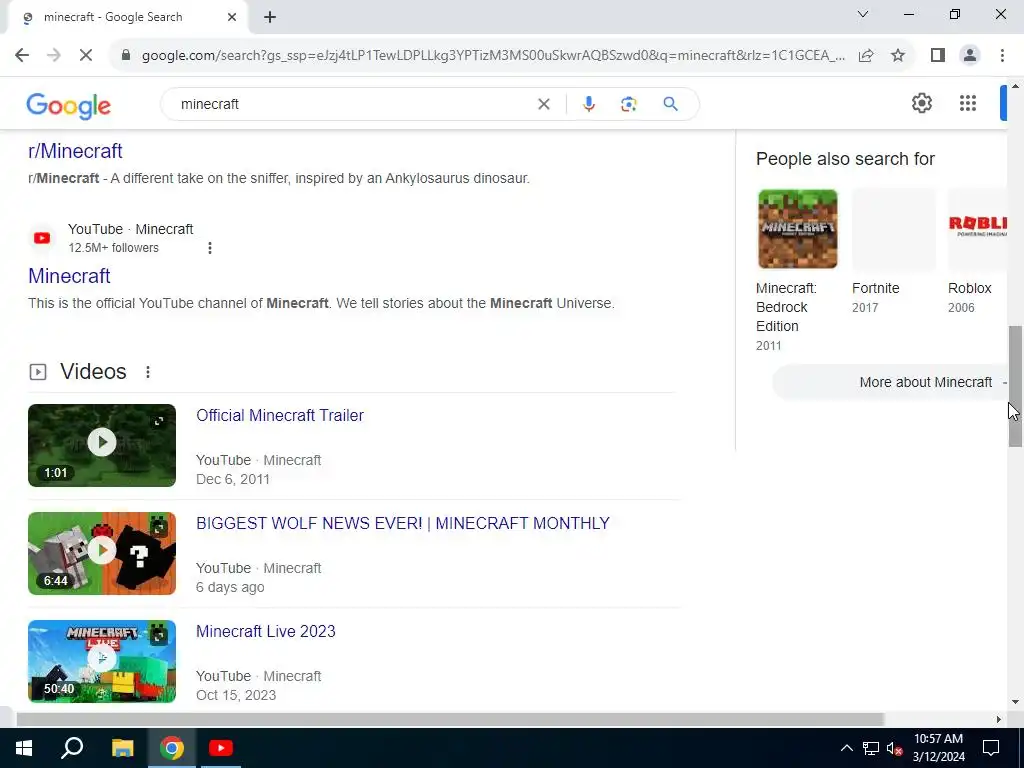Click inside the minecraft search field
Image resolution: width=1024 pixels, height=768 pixels.
pyautogui.click(x=353, y=104)
